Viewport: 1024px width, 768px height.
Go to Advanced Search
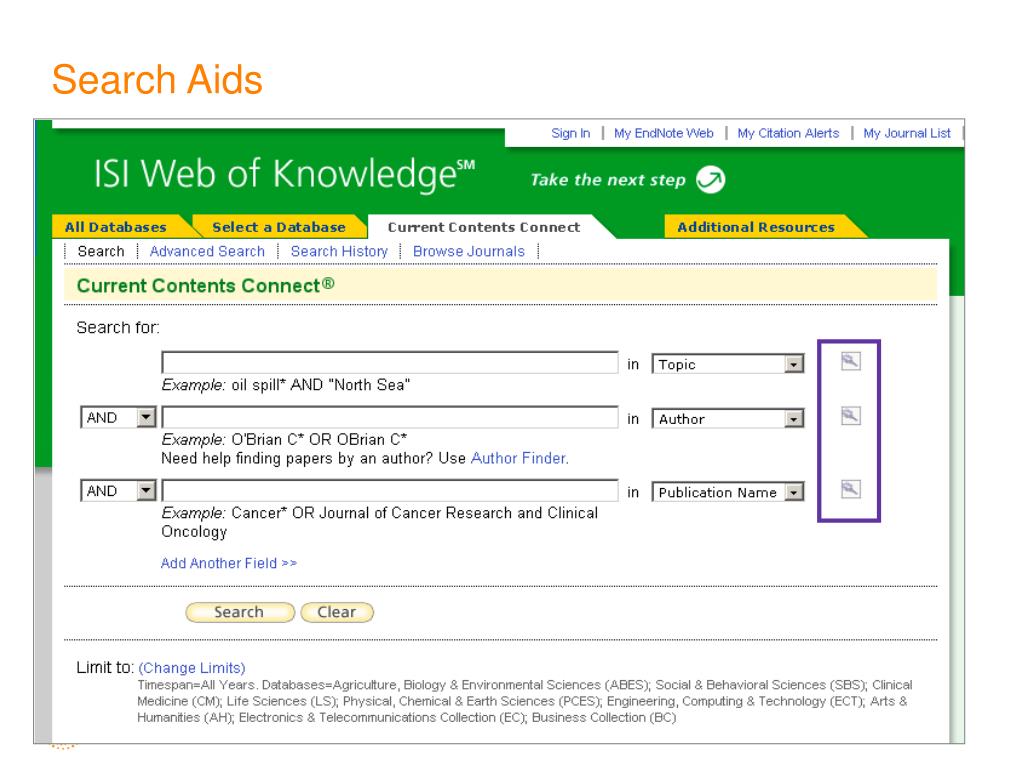coord(207,251)
